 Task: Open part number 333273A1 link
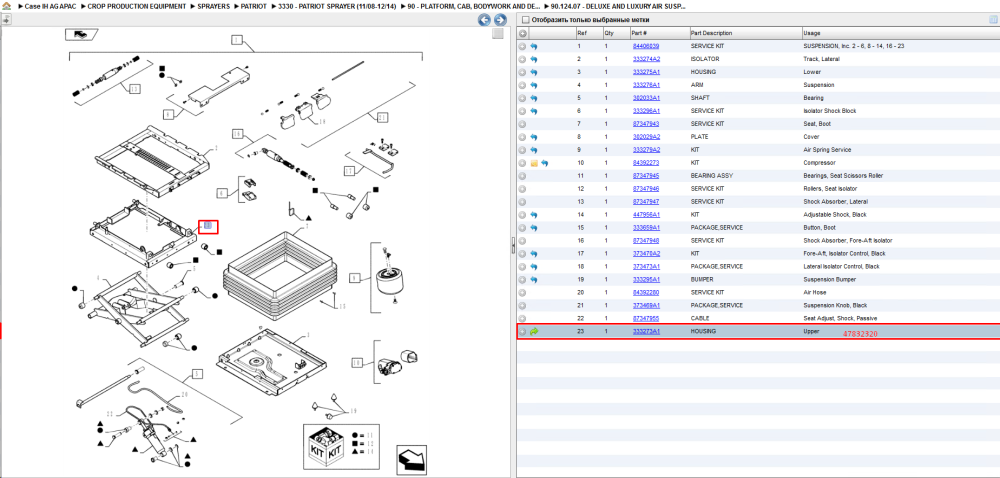pos(646,331)
